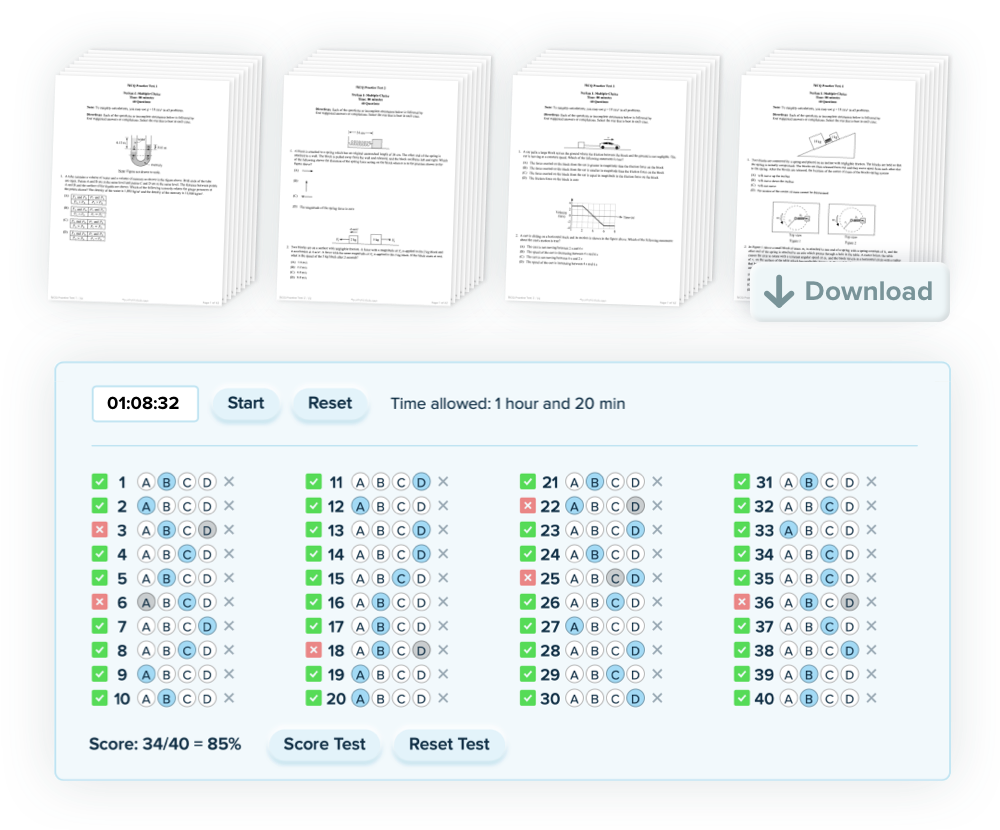Viewport: 1000px width, 830px height.
Task: Click the timer field showing 01:08:32
Action: click(x=145, y=403)
